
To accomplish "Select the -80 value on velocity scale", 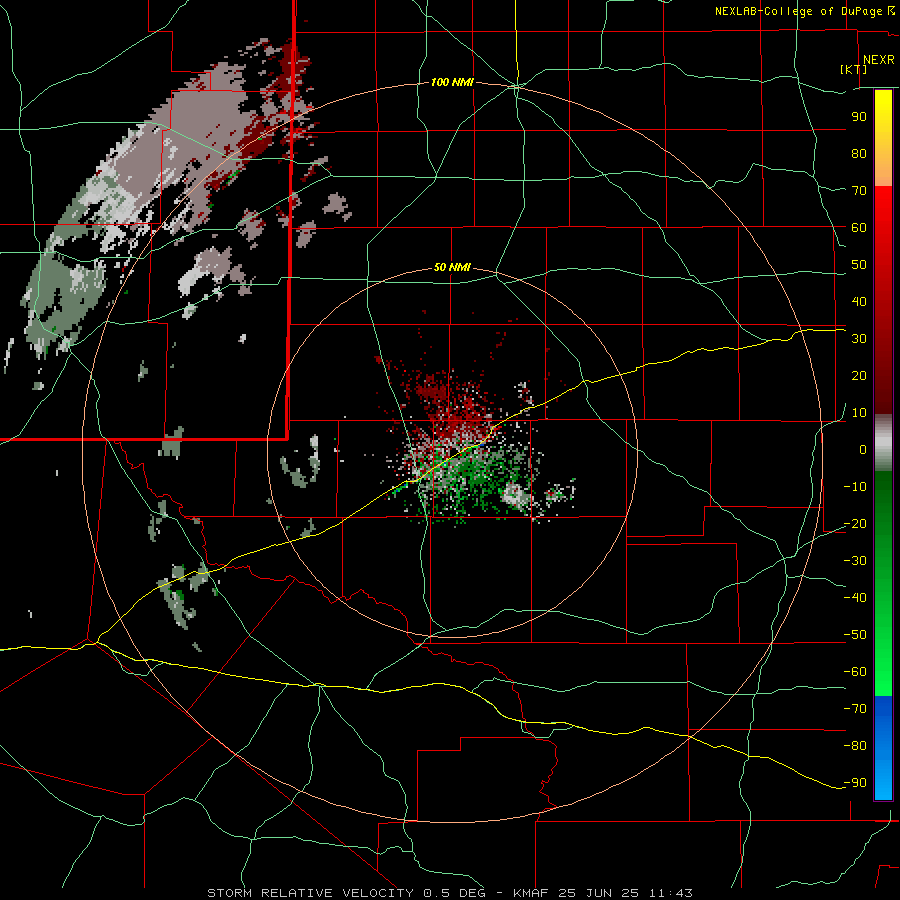I will click(855, 746).
